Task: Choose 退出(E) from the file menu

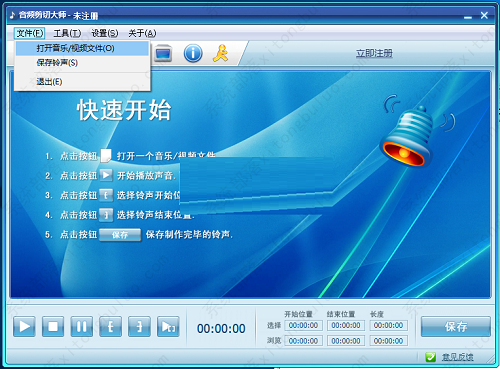Action: pyautogui.click(x=82, y=82)
